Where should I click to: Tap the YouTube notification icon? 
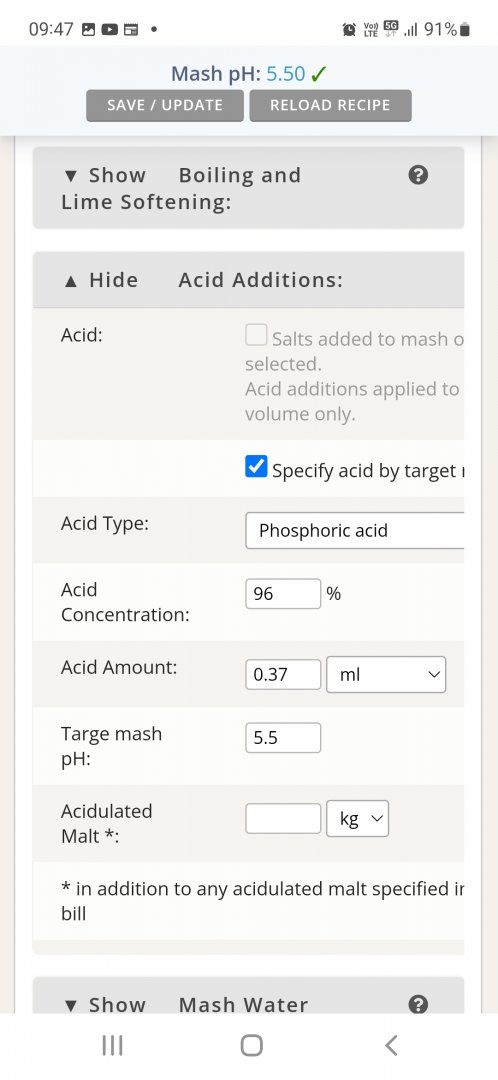110,30
